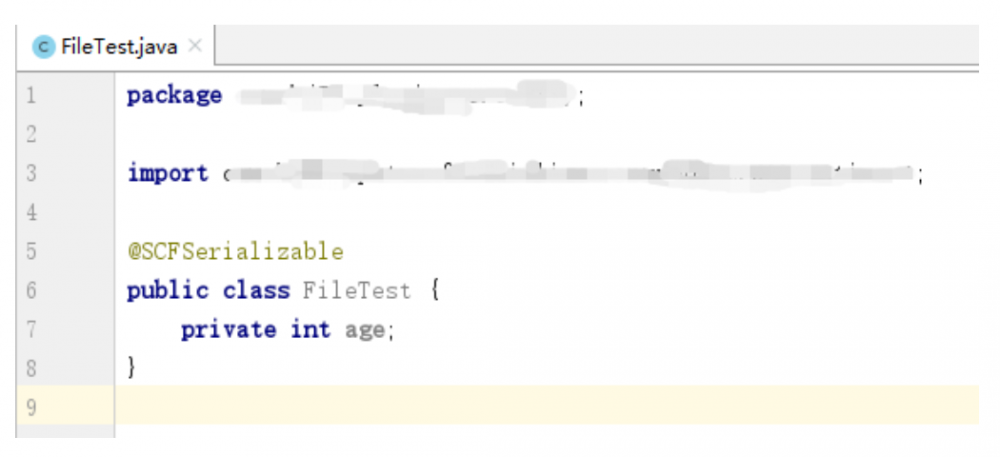Image resolution: width=1000 pixels, height=457 pixels.
Task: Click the class keyword on line 6
Action: [x=256, y=291]
